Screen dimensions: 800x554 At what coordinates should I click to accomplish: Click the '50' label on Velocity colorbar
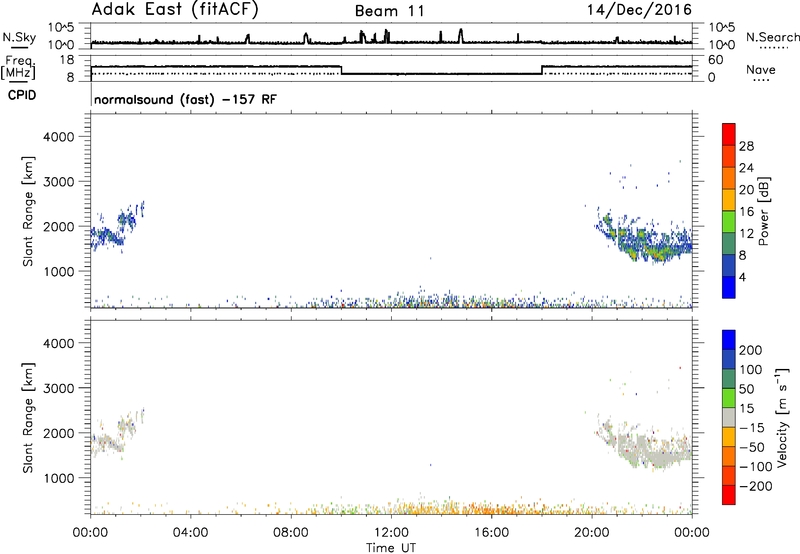click(746, 389)
